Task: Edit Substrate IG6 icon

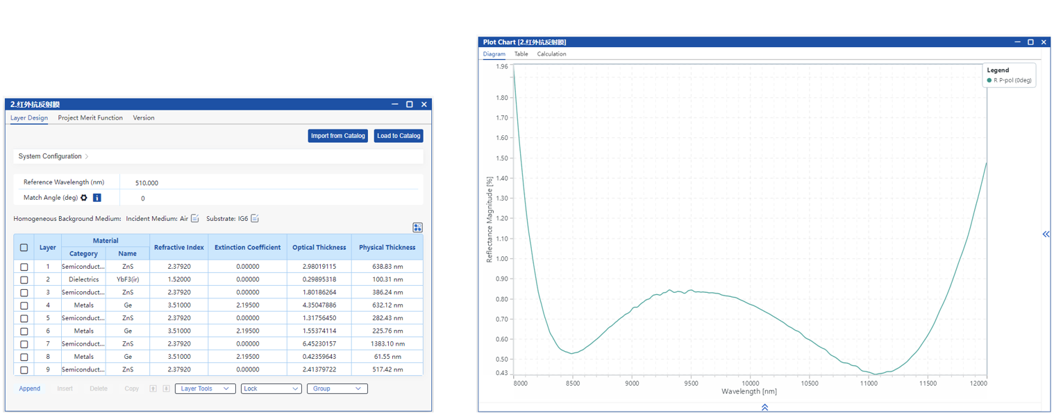Action: pyautogui.click(x=255, y=219)
